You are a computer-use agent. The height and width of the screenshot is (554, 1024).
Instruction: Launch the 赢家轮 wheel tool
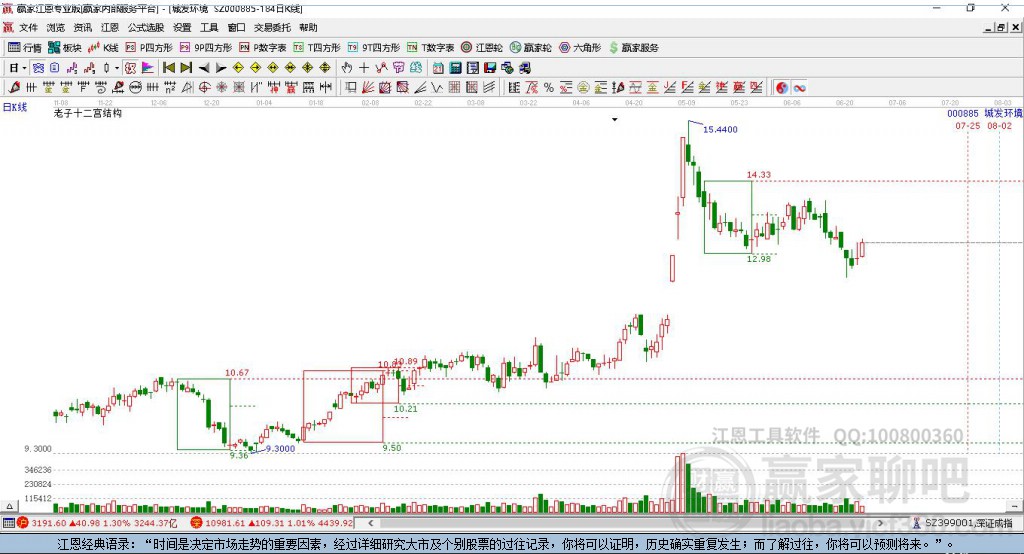tap(530, 48)
